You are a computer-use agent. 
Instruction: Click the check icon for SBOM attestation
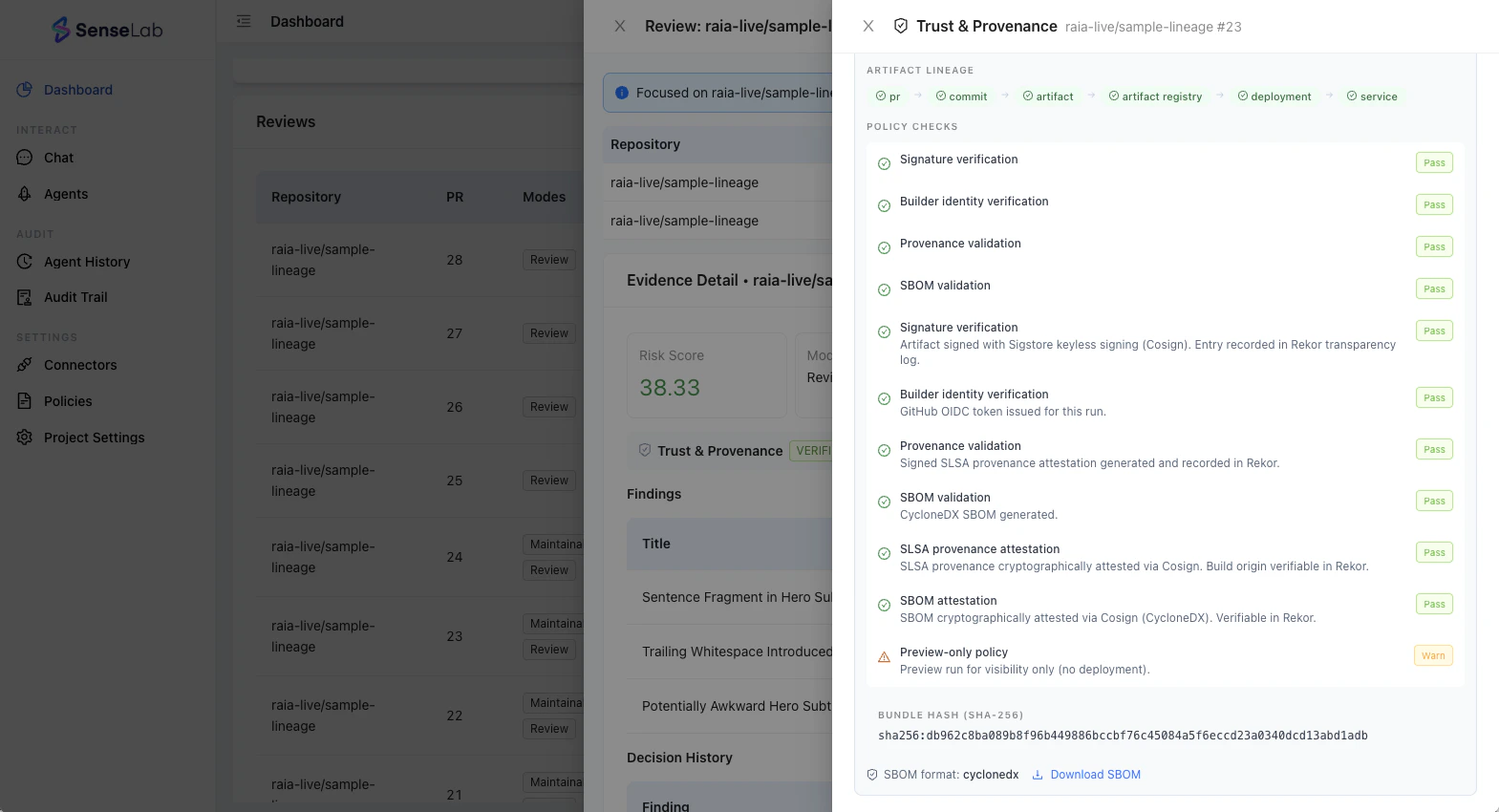pyautogui.click(x=884, y=605)
